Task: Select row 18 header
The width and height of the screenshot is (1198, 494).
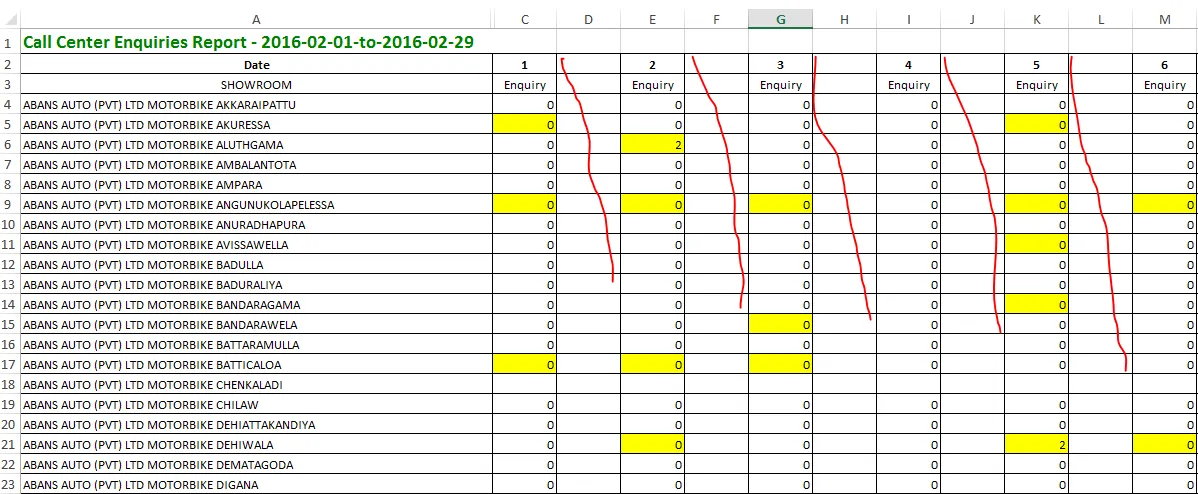Action: 10,384
